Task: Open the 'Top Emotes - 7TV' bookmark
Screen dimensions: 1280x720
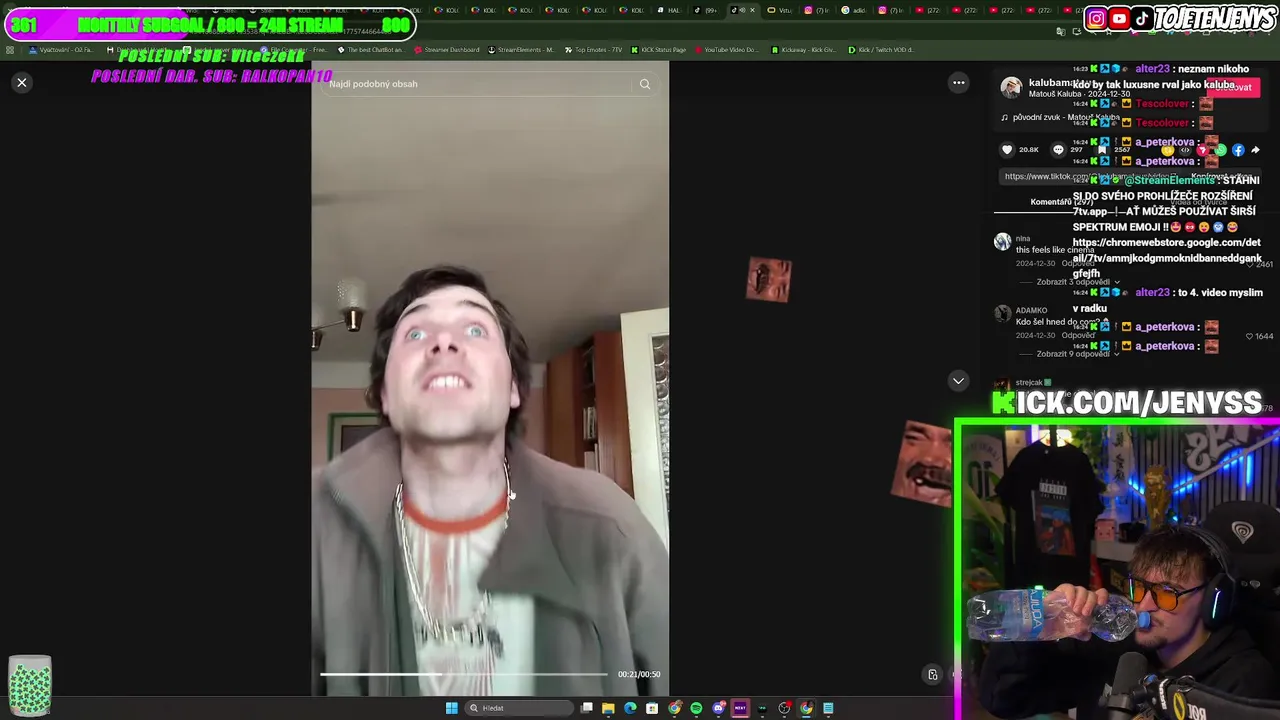Action: tap(592, 49)
